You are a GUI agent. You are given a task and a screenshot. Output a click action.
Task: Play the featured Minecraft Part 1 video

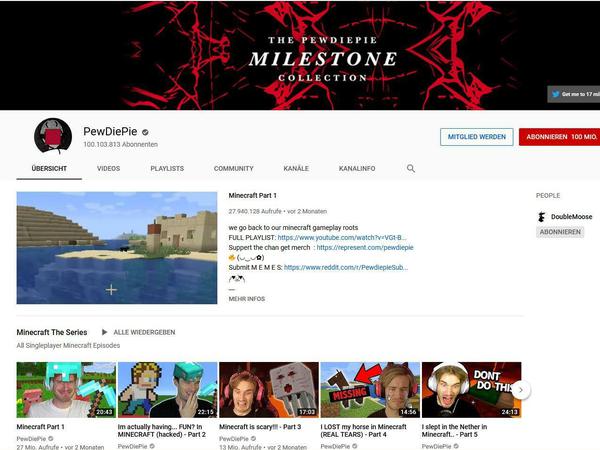pyautogui.click(x=117, y=248)
